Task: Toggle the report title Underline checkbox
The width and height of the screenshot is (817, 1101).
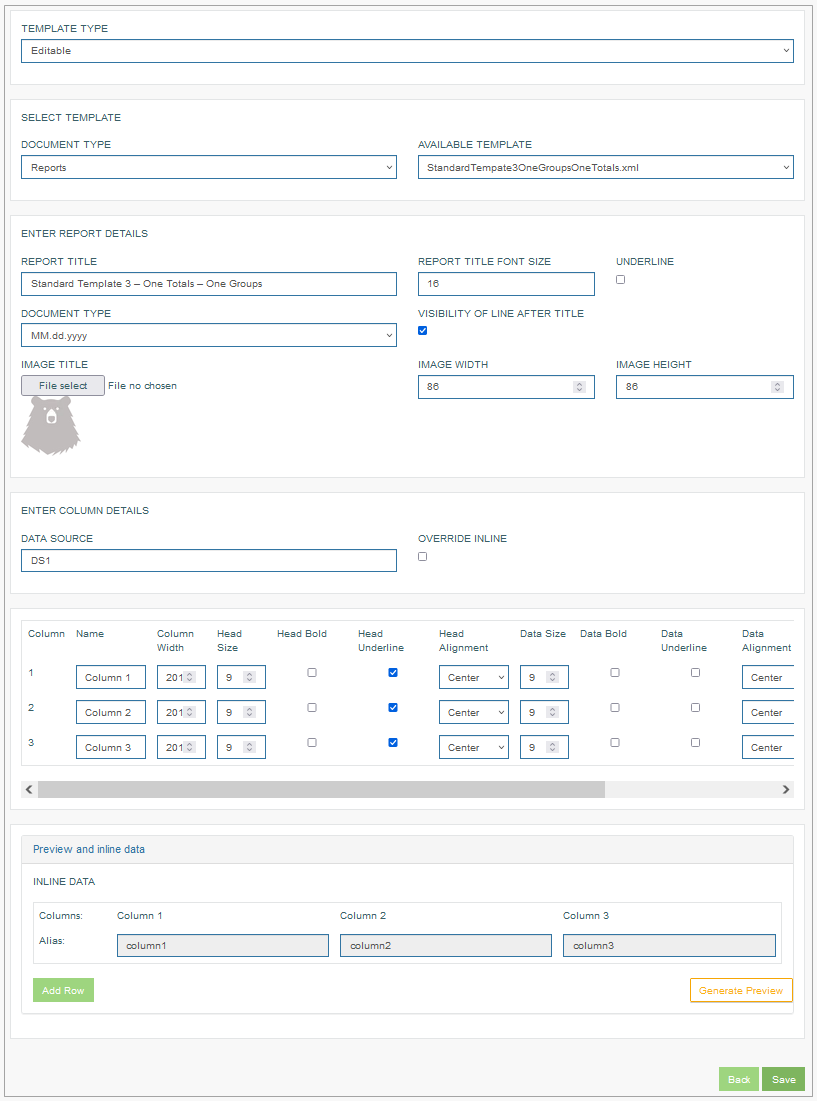Action: (620, 279)
